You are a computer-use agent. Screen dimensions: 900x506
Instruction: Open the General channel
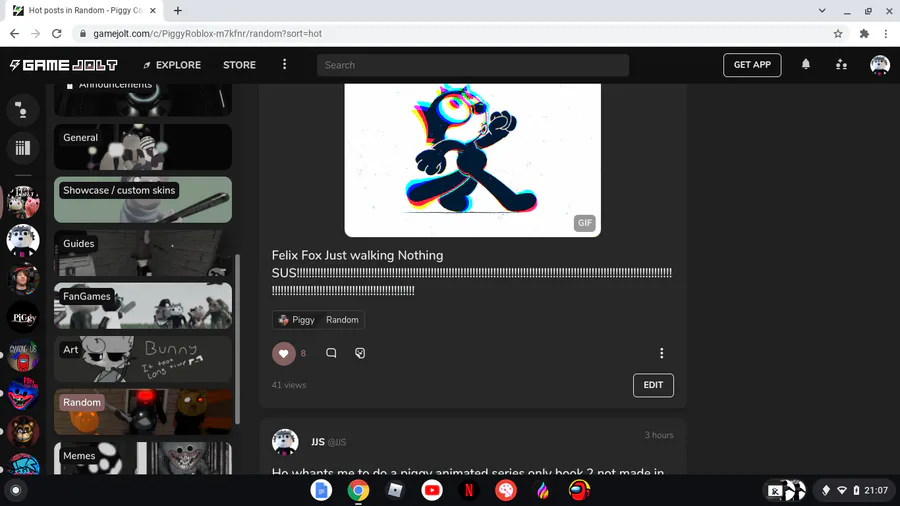point(143,147)
